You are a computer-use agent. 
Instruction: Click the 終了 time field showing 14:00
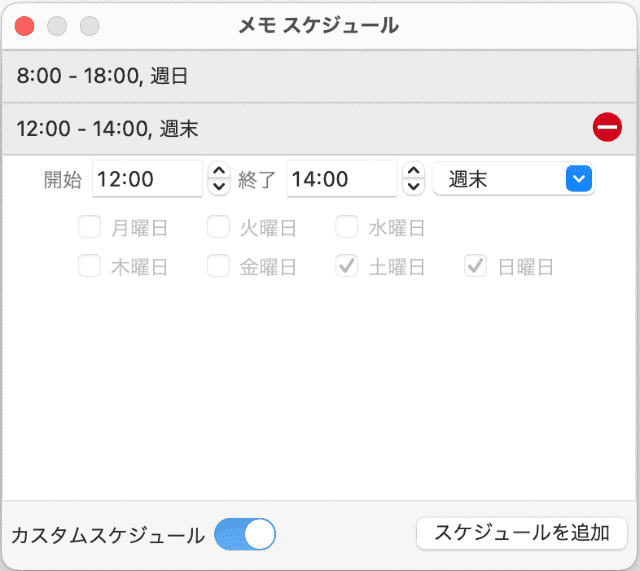341,180
